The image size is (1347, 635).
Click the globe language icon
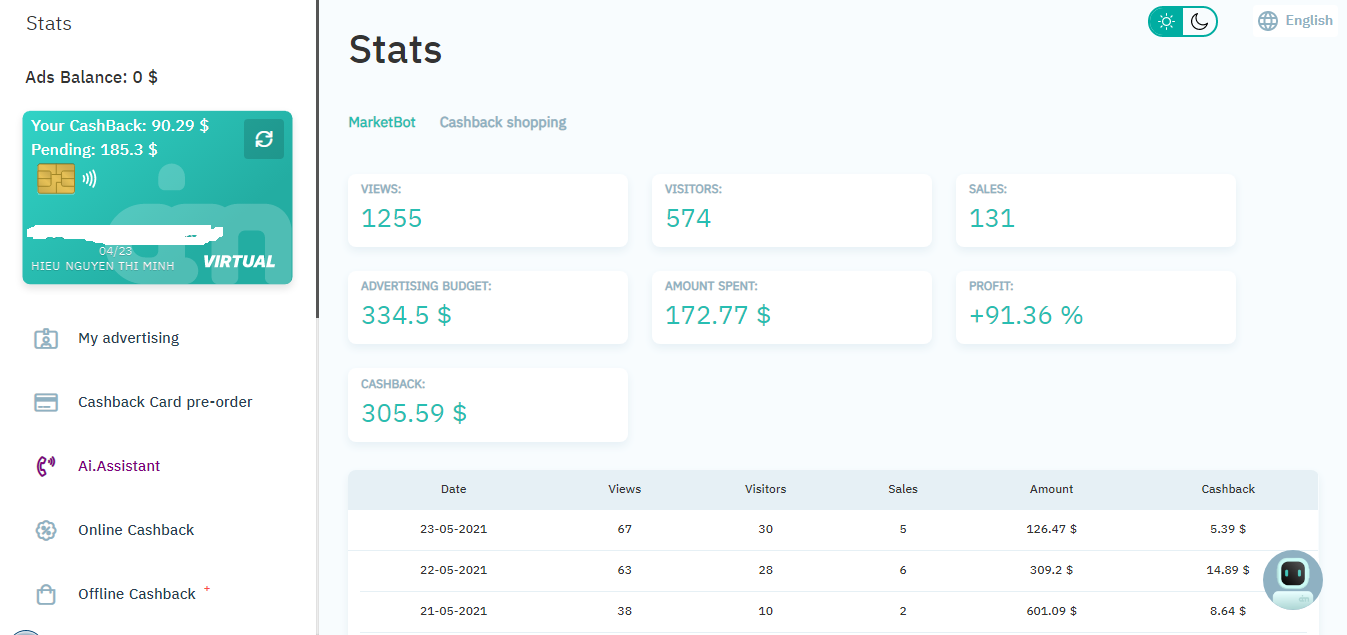pyautogui.click(x=1268, y=21)
